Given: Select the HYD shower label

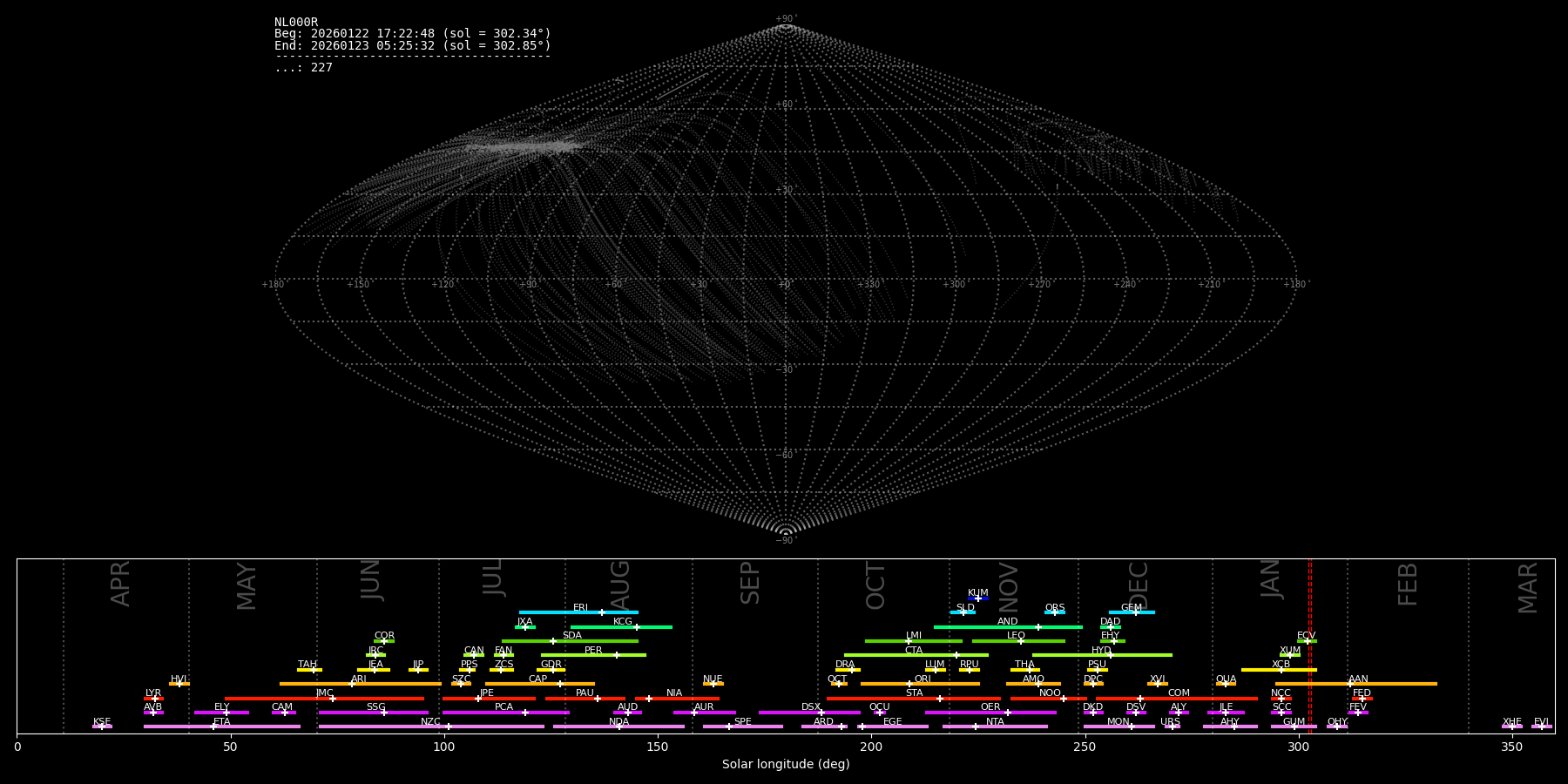Looking at the screenshot, I should [1102, 651].
